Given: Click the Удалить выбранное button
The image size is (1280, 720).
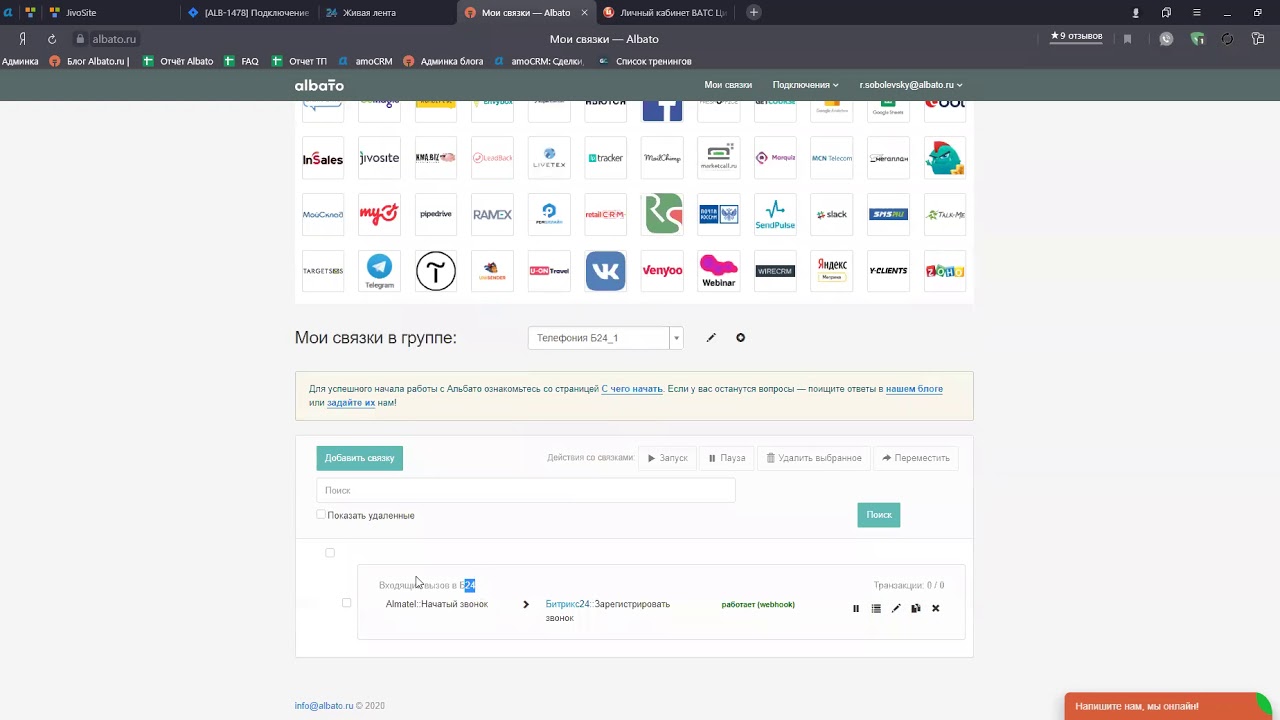Looking at the screenshot, I should (x=814, y=458).
